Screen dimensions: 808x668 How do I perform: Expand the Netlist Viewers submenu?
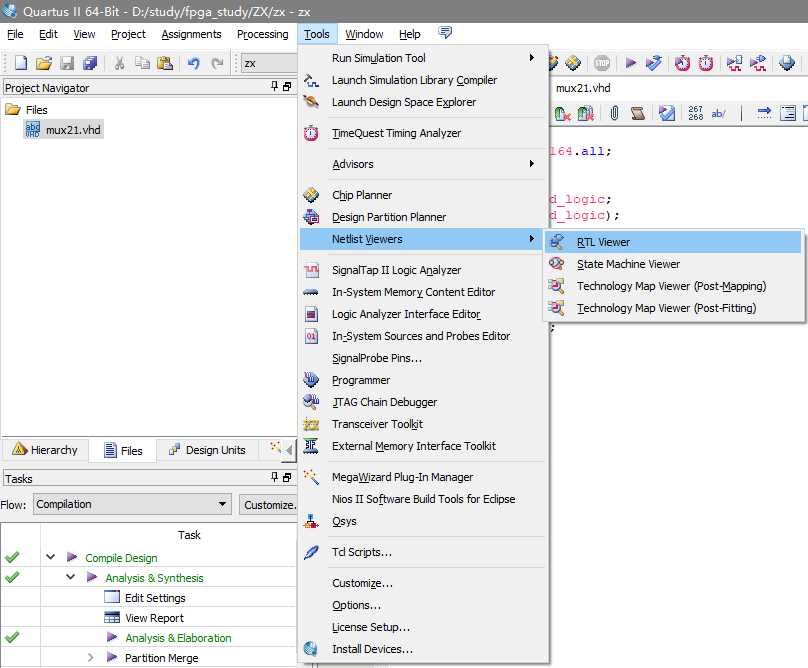423,239
